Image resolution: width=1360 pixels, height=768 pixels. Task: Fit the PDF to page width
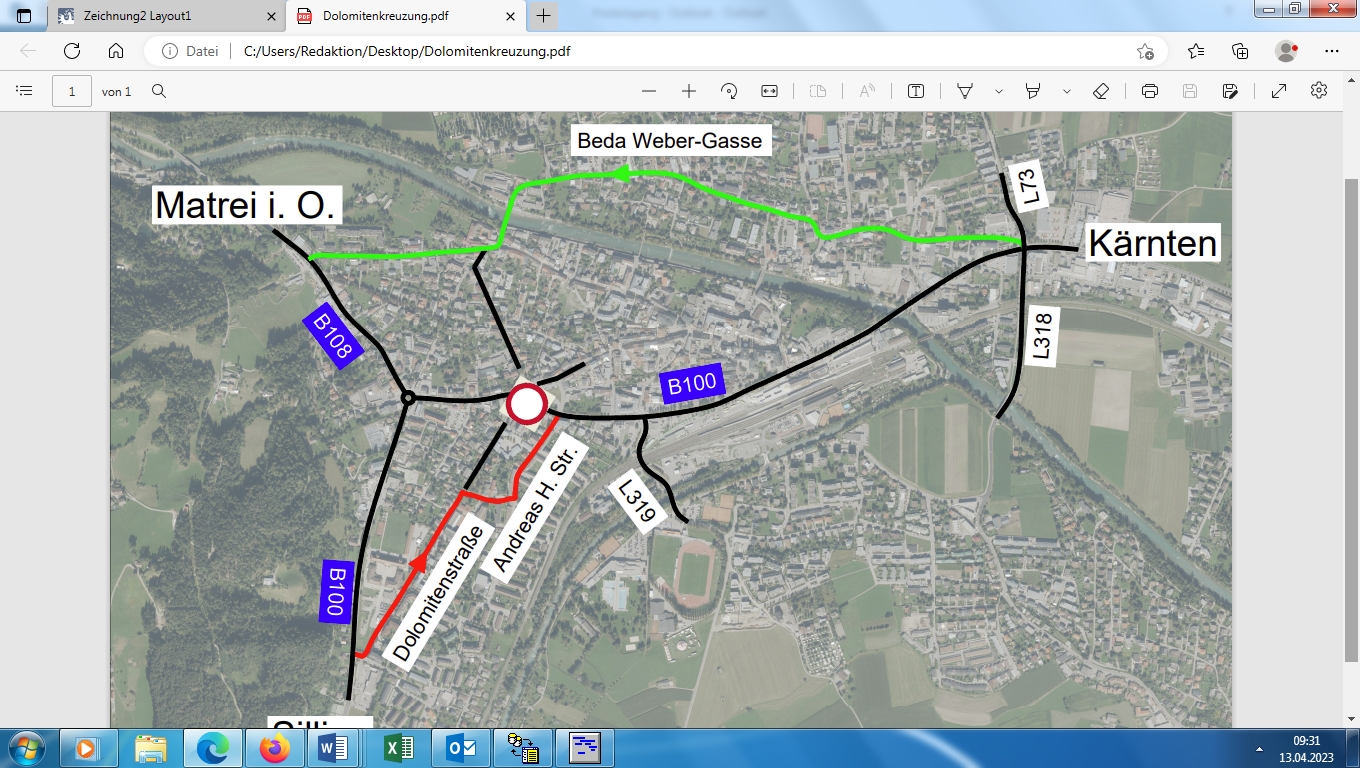pos(768,90)
